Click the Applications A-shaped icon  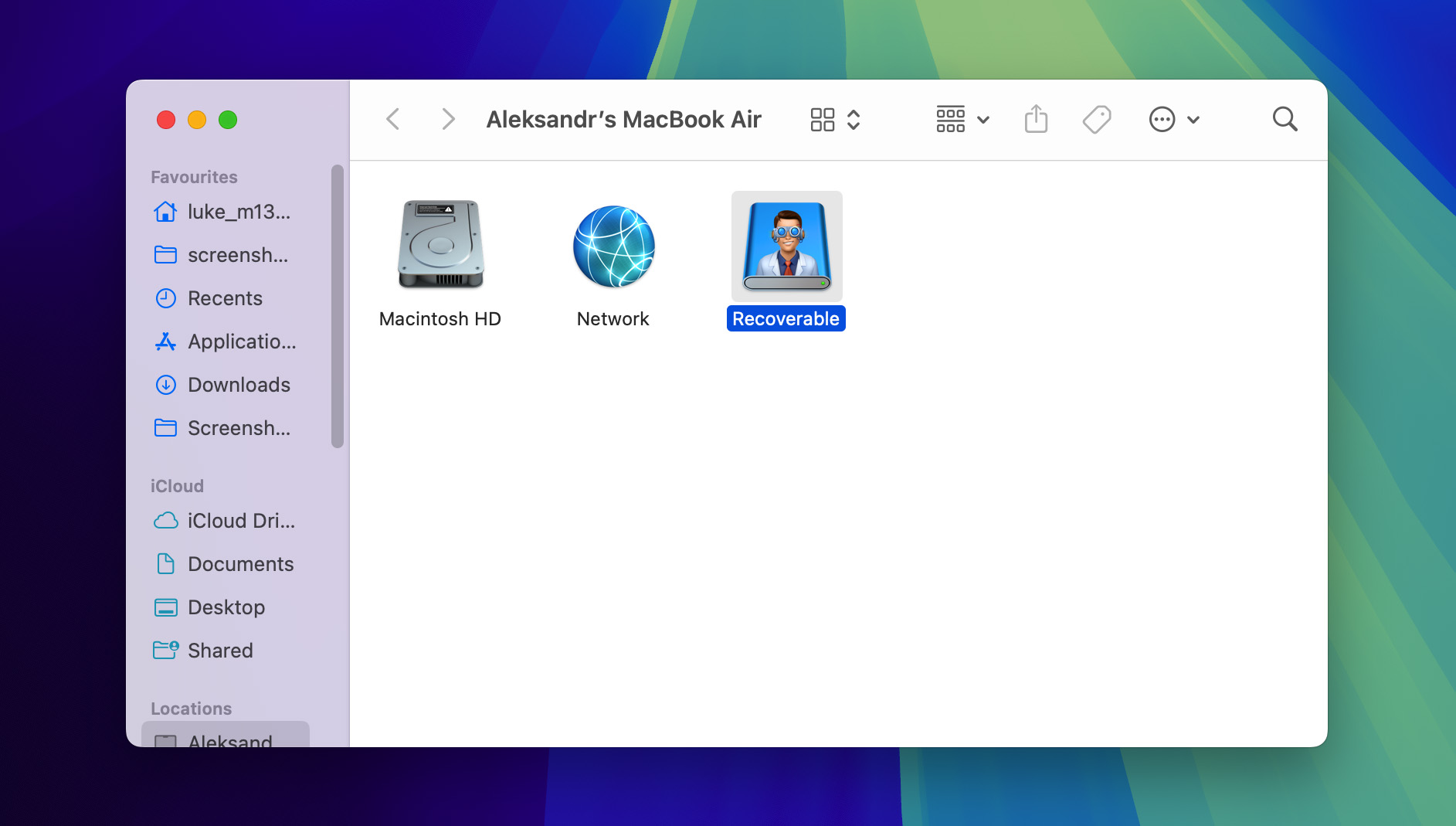[165, 342]
